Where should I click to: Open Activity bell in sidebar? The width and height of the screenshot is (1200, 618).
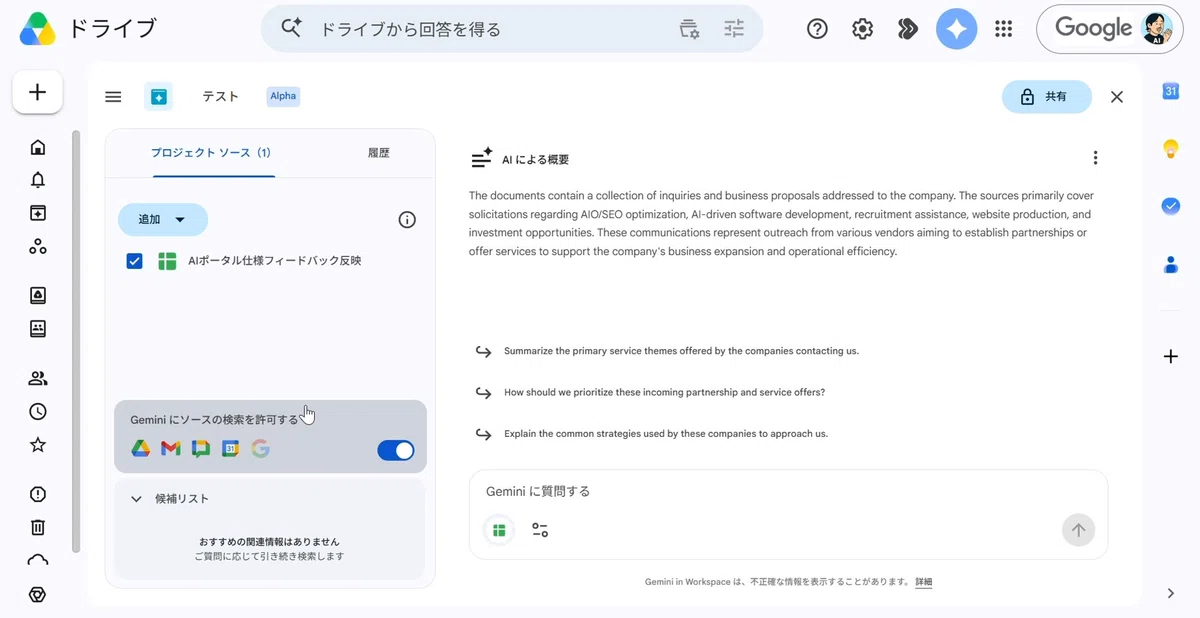click(38, 180)
